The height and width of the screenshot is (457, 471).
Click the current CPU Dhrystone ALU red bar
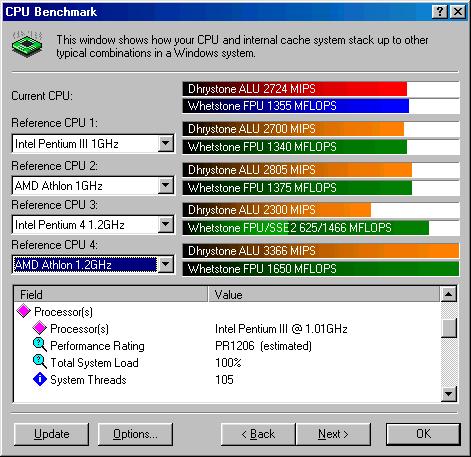(x=295, y=89)
